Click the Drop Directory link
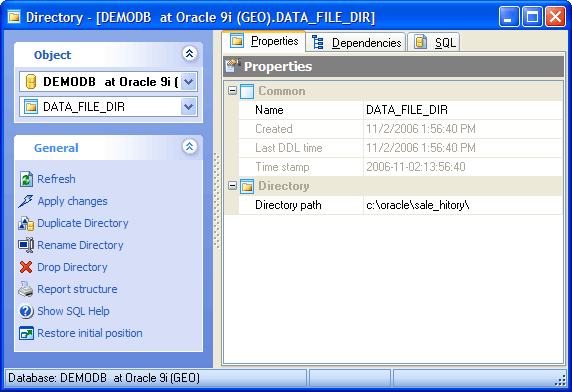Viewport: 572px width, 392px height. 72,267
